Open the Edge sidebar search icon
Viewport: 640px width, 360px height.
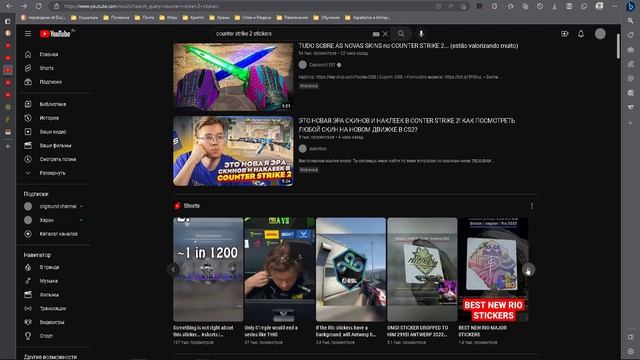[631, 20]
